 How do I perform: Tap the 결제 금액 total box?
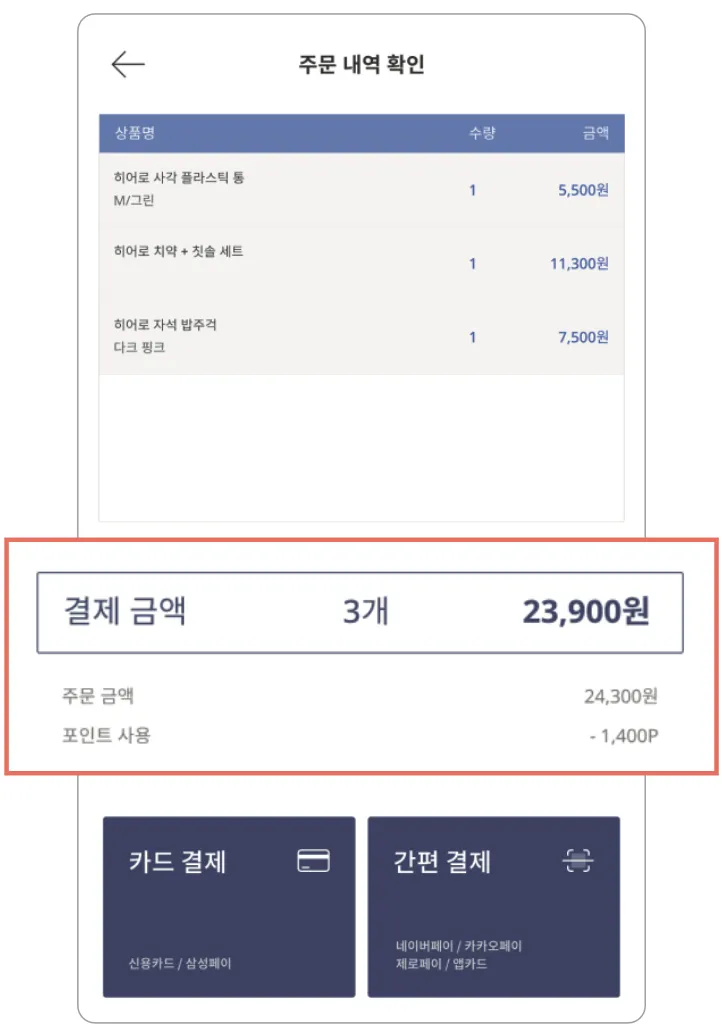(x=360, y=613)
